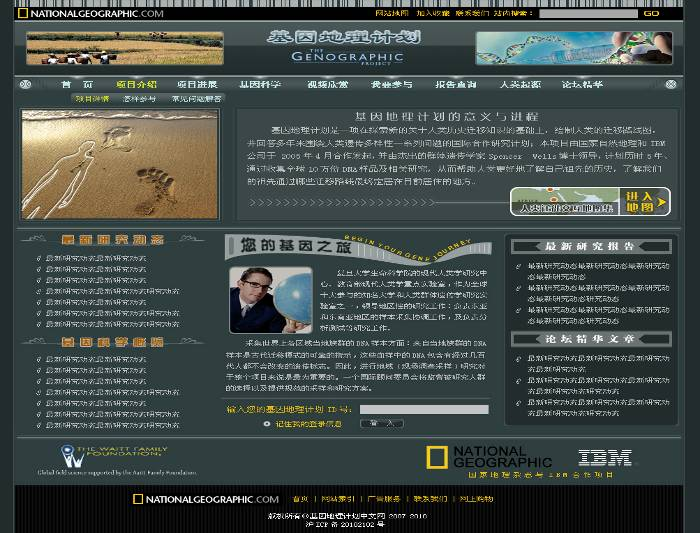Open the 论坛精华 navigation tab
This screenshot has width=700, height=533.
pos(582,84)
